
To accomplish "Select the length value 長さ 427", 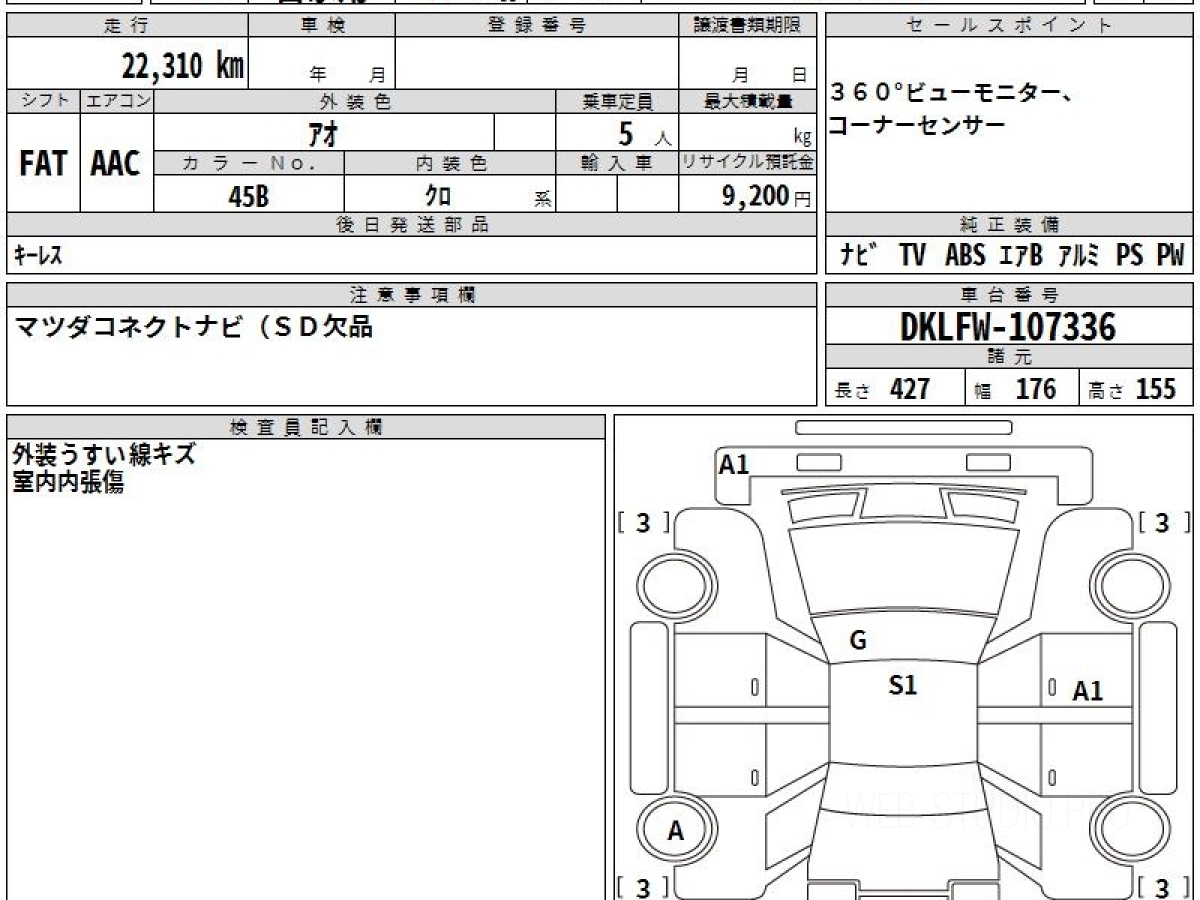I will (x=883, y=389).
